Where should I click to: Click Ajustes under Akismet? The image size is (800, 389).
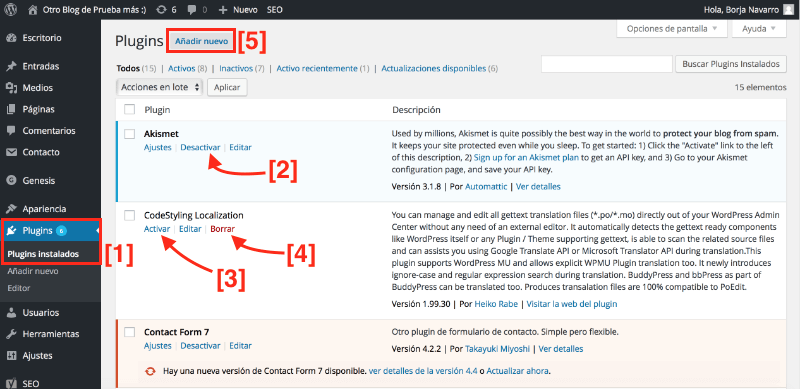pyautogui.click(x=158, y=147)
